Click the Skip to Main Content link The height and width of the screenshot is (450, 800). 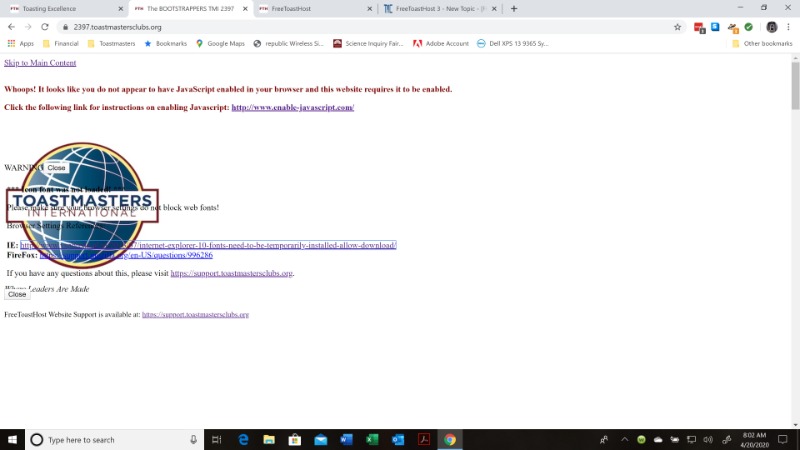(x=40, y=63)
